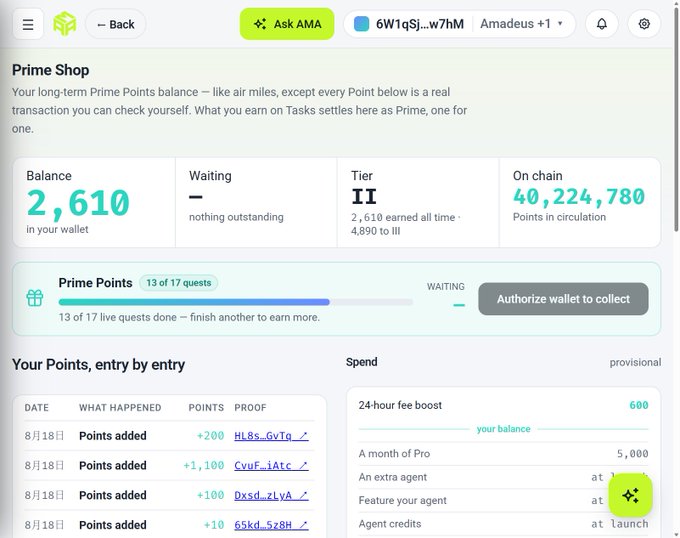Click the your balance divider label
The image size is (680, 538).
point(503,429)
